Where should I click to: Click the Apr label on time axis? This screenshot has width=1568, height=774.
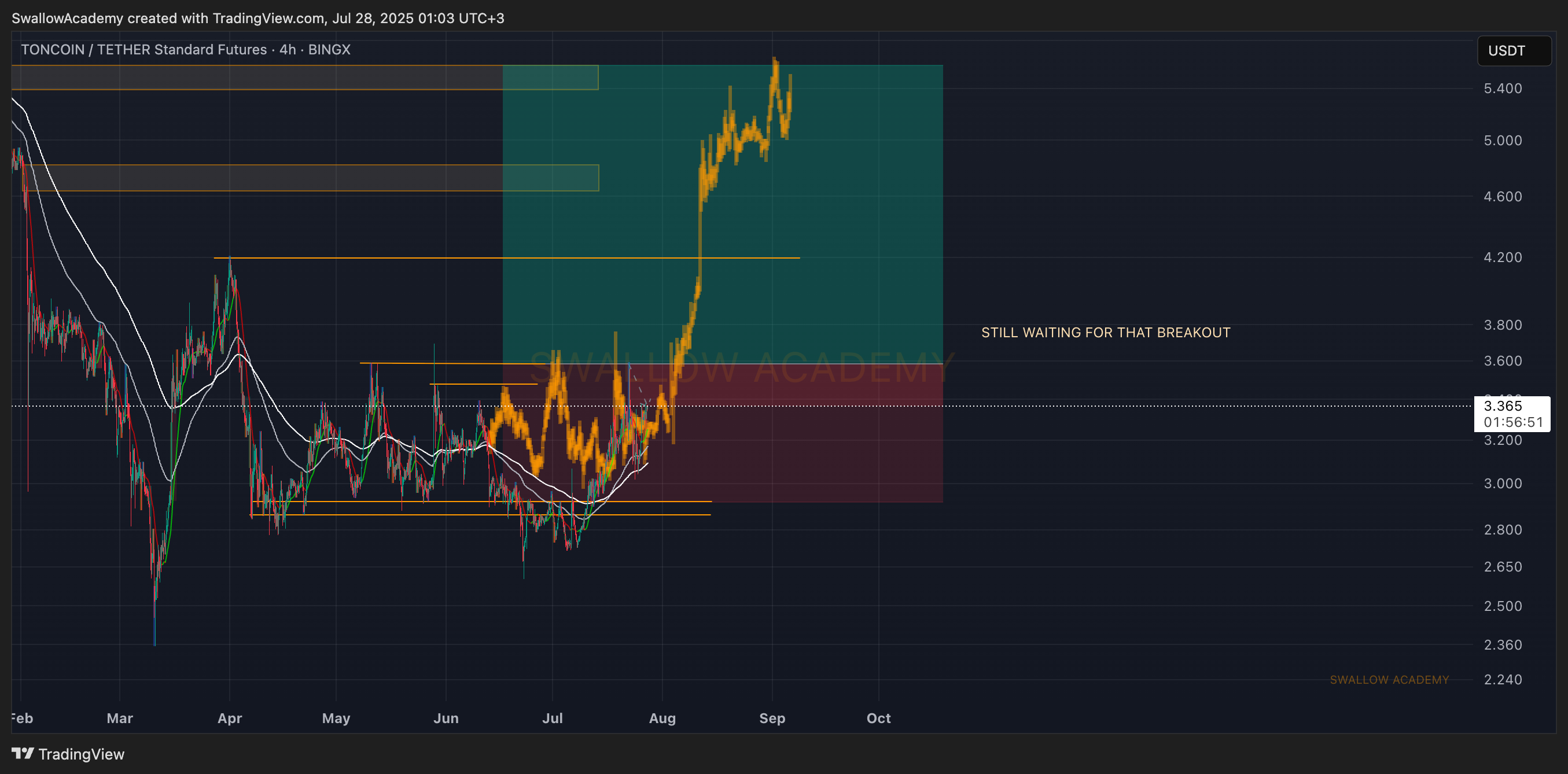[230, 718]
